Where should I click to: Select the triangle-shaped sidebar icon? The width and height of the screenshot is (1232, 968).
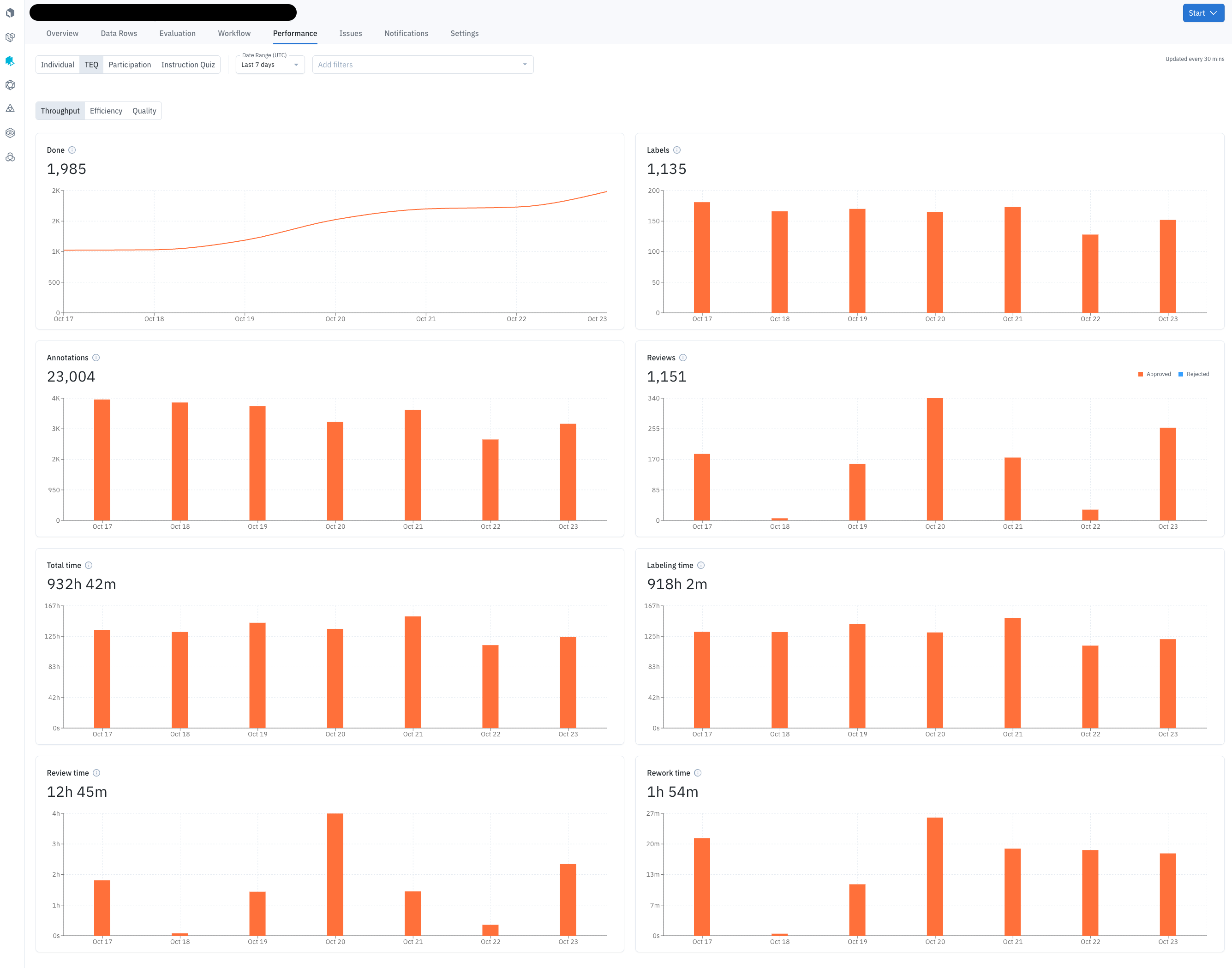[10, 108]
